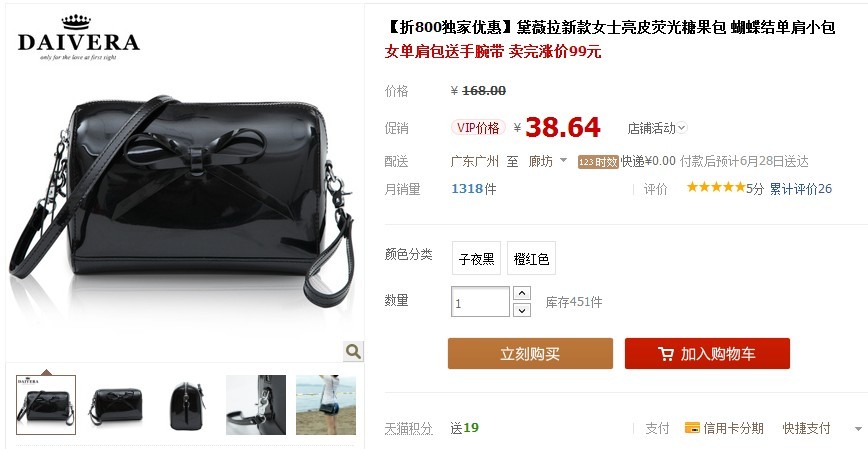Click the 立刻购买 button
This screenshot has width=868, height=449.
pyautogui.click(x=530, y=354)
